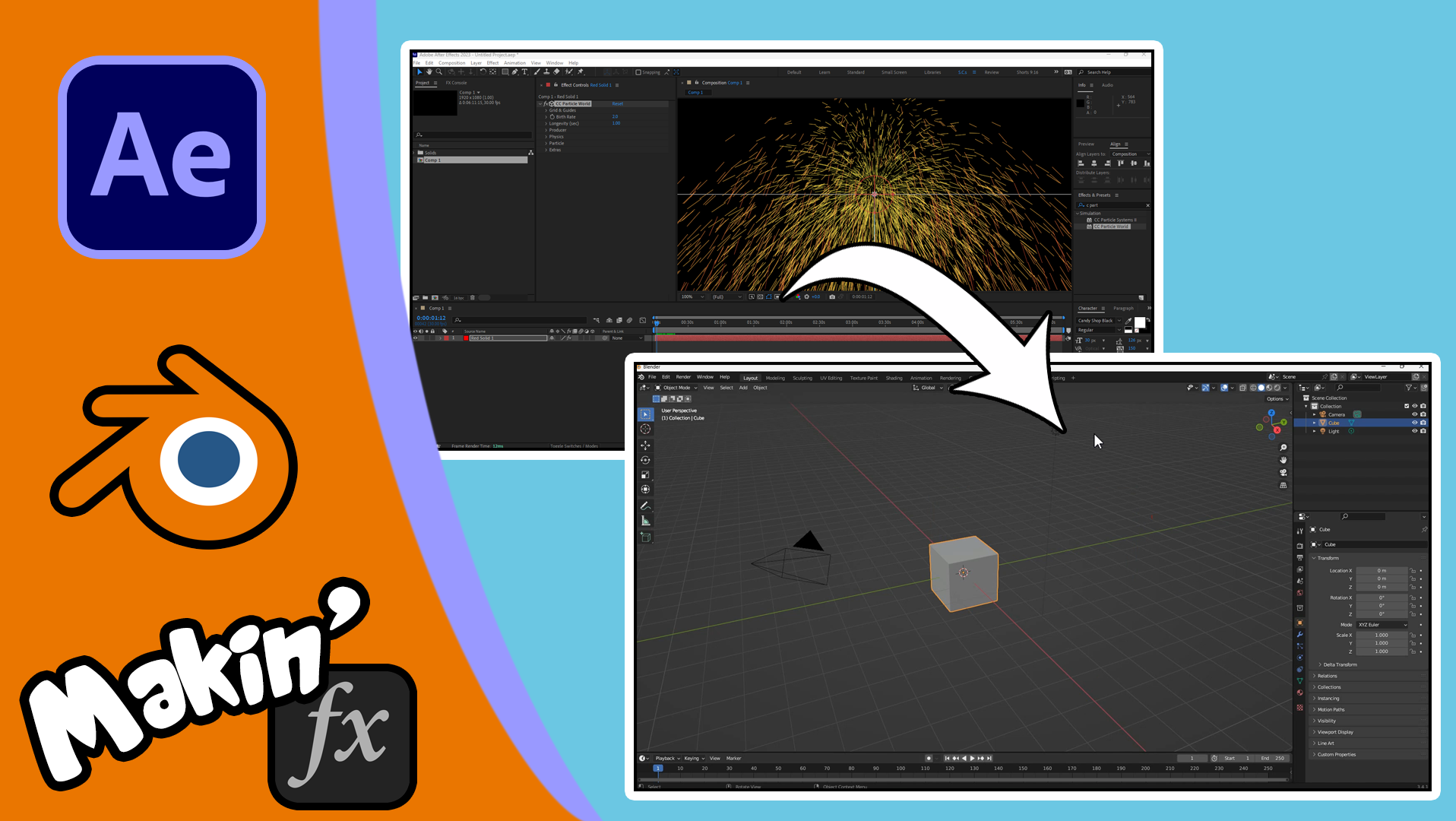This screenshot has height=821, width=1456.
Task: Switch Blender perspective/orthographic grid icon
Action: point(1283,485)
